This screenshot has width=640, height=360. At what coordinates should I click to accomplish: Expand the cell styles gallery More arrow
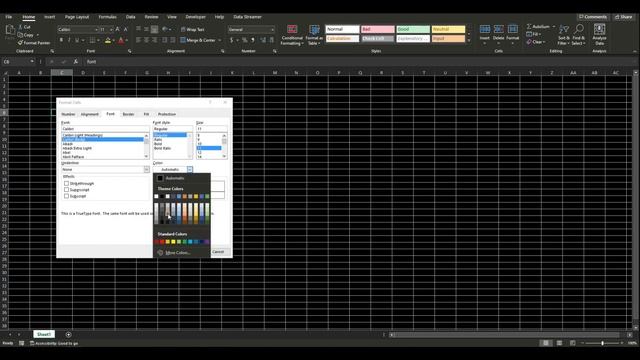[469, 41]
